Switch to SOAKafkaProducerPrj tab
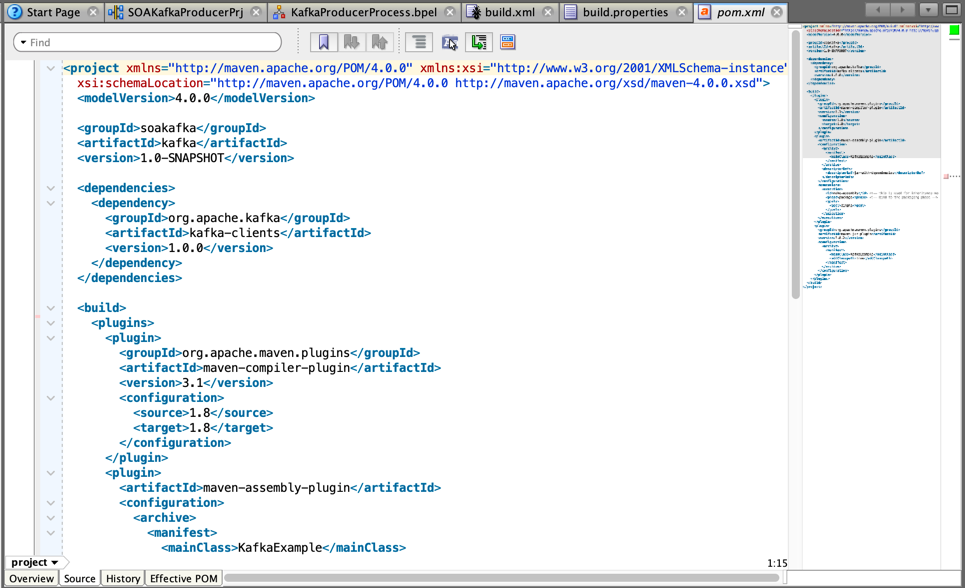Screen dimensions: 965x588 point(185,12)
